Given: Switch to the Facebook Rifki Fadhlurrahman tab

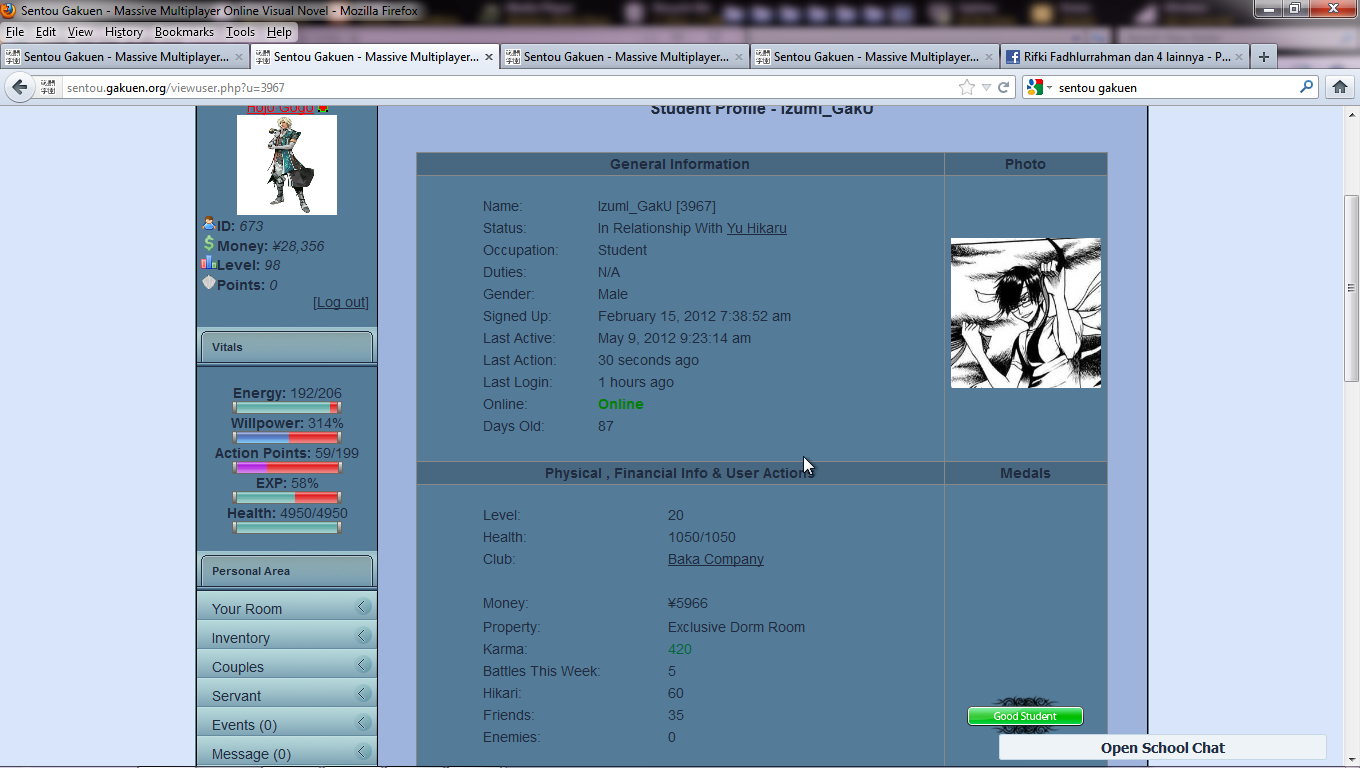Looking at the screenshot, I should (1125, 57).
